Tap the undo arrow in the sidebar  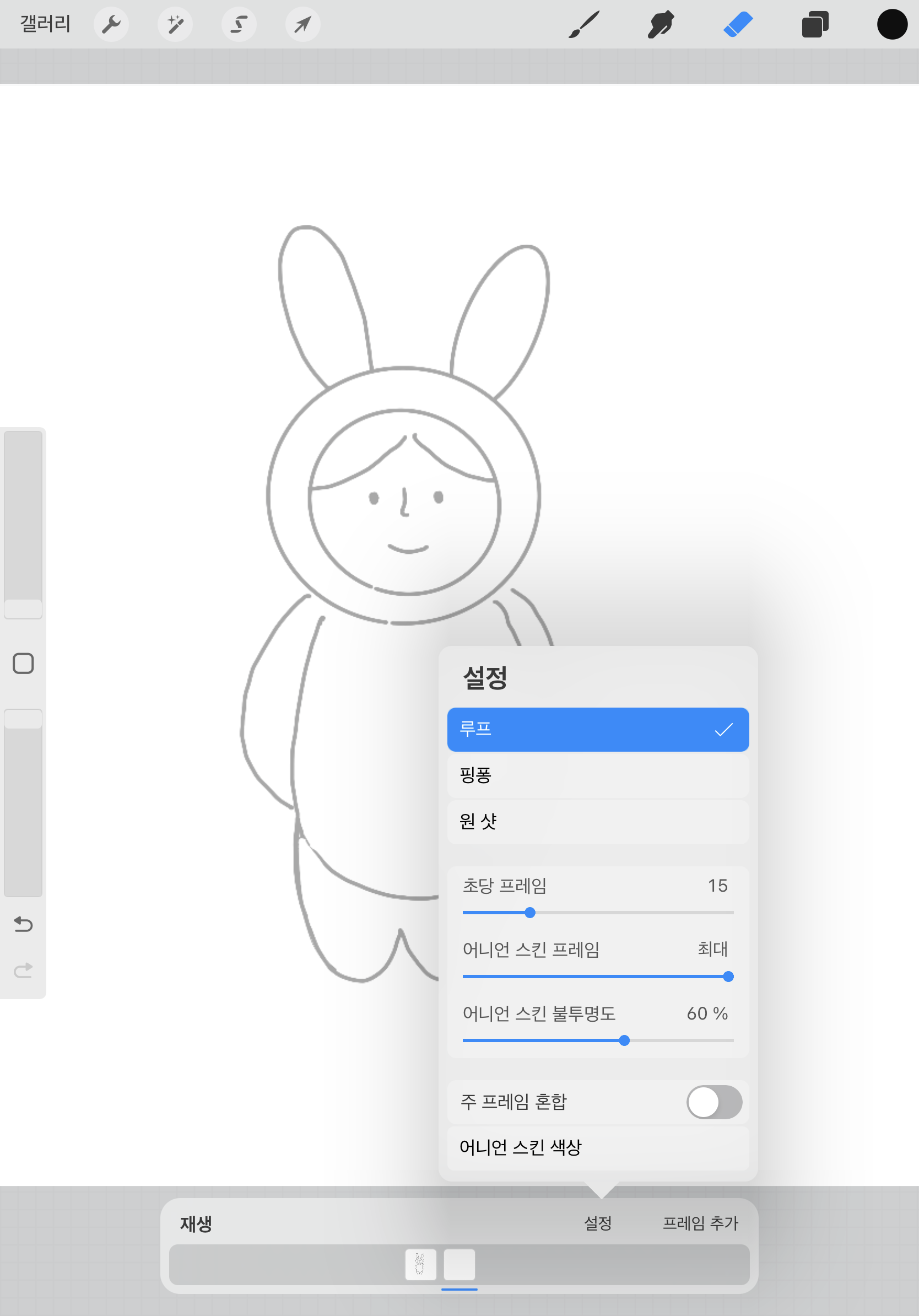(23, 924)
